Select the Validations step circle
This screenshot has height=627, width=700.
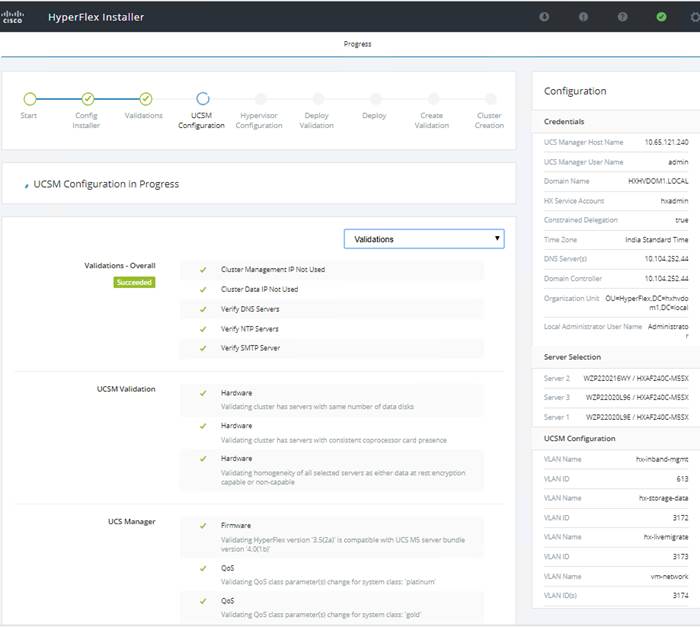(145, 98)
